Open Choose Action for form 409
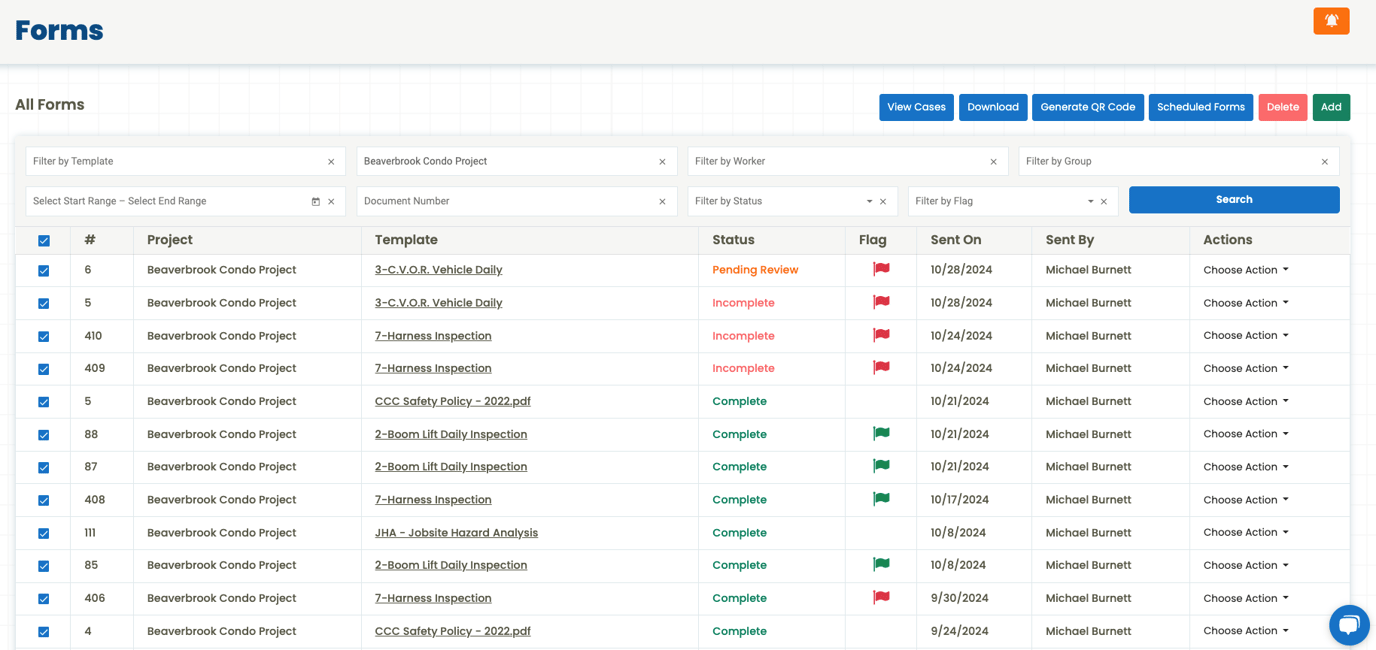This screenshot has height=650, width=1376. [1245, 369]
